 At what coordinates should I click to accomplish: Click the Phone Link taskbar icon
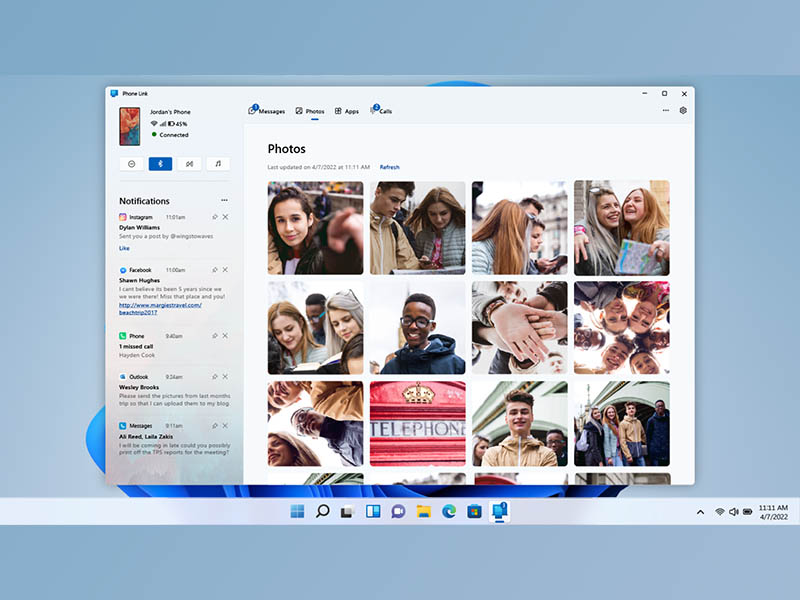[x=499, y=511]
